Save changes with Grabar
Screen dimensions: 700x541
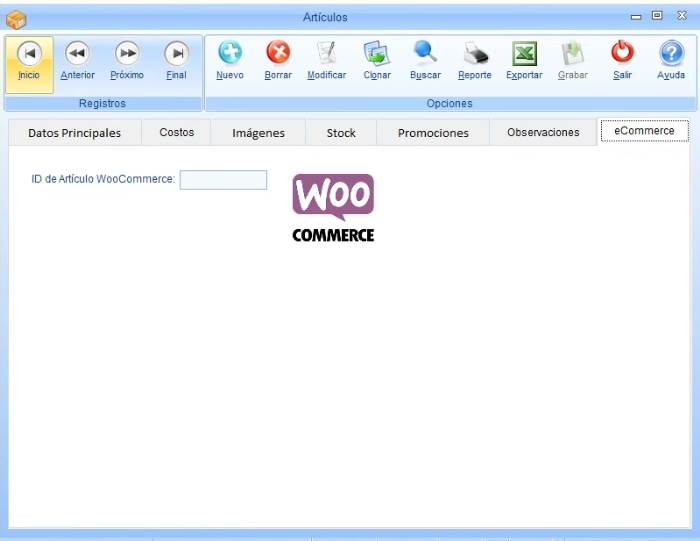pyautogui.click(x=573, y=61)
